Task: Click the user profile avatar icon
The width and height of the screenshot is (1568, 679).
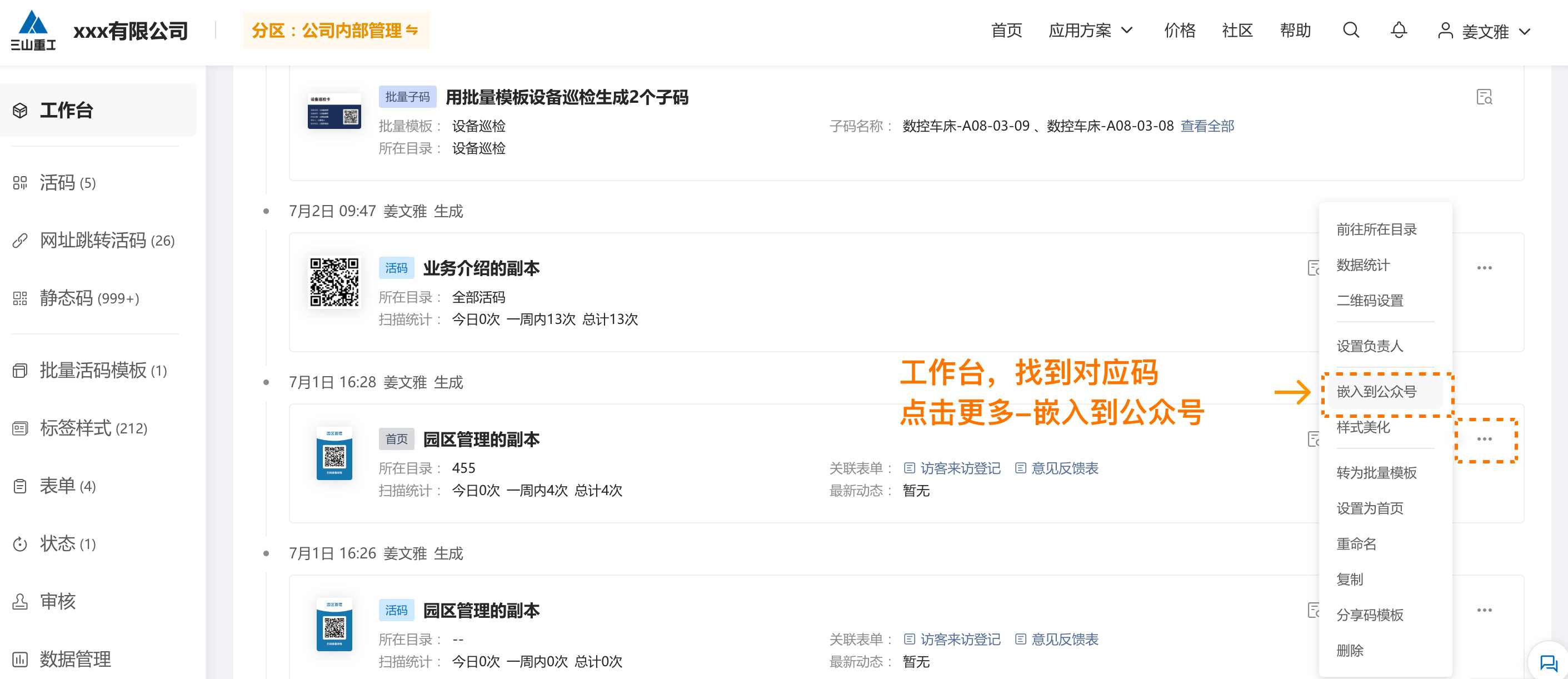Action: [1445, 31]
